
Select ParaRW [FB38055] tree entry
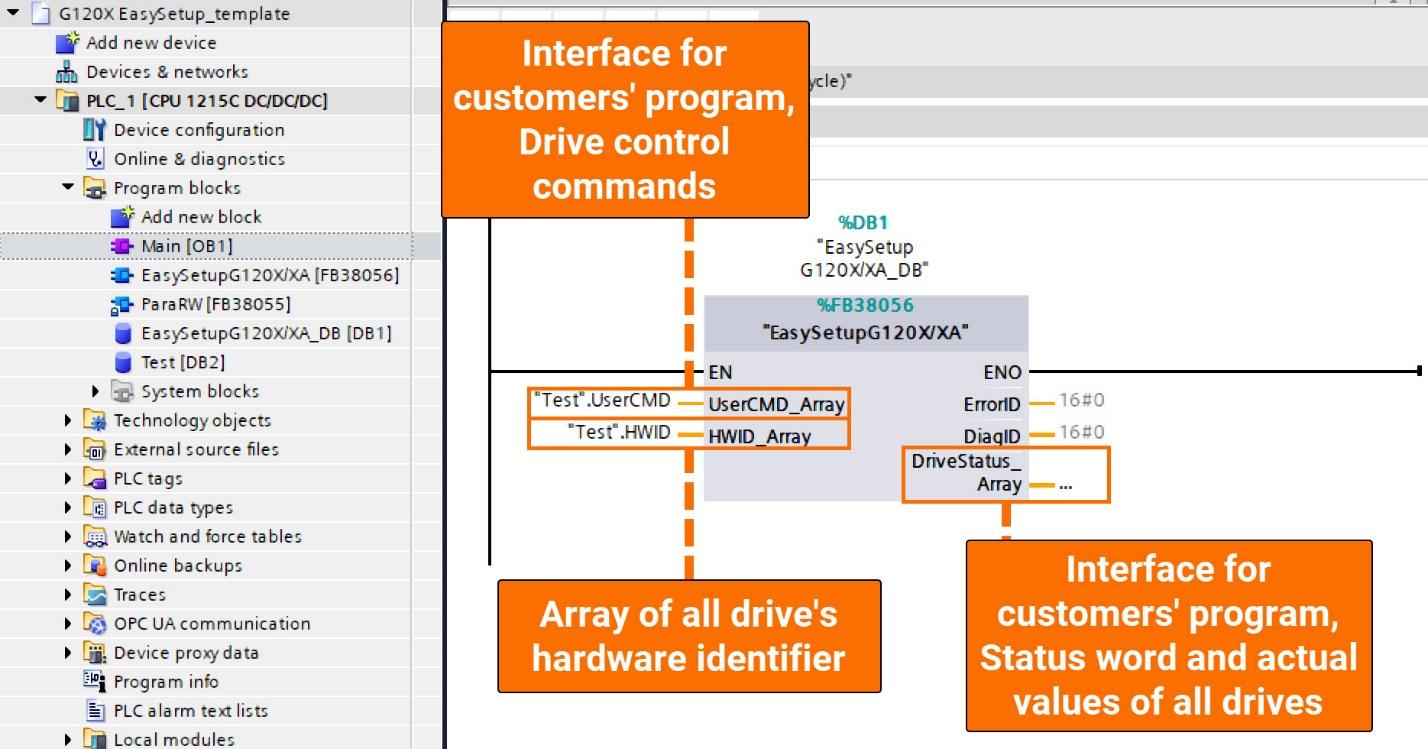[x=216, y=304]
